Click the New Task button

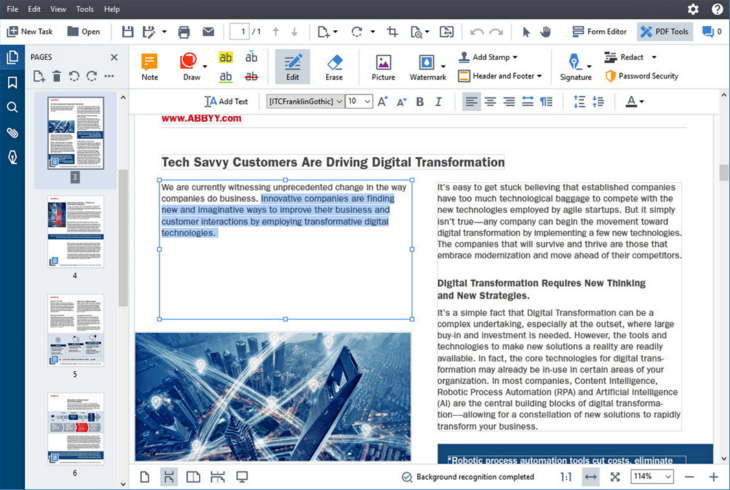coord(30,32)
